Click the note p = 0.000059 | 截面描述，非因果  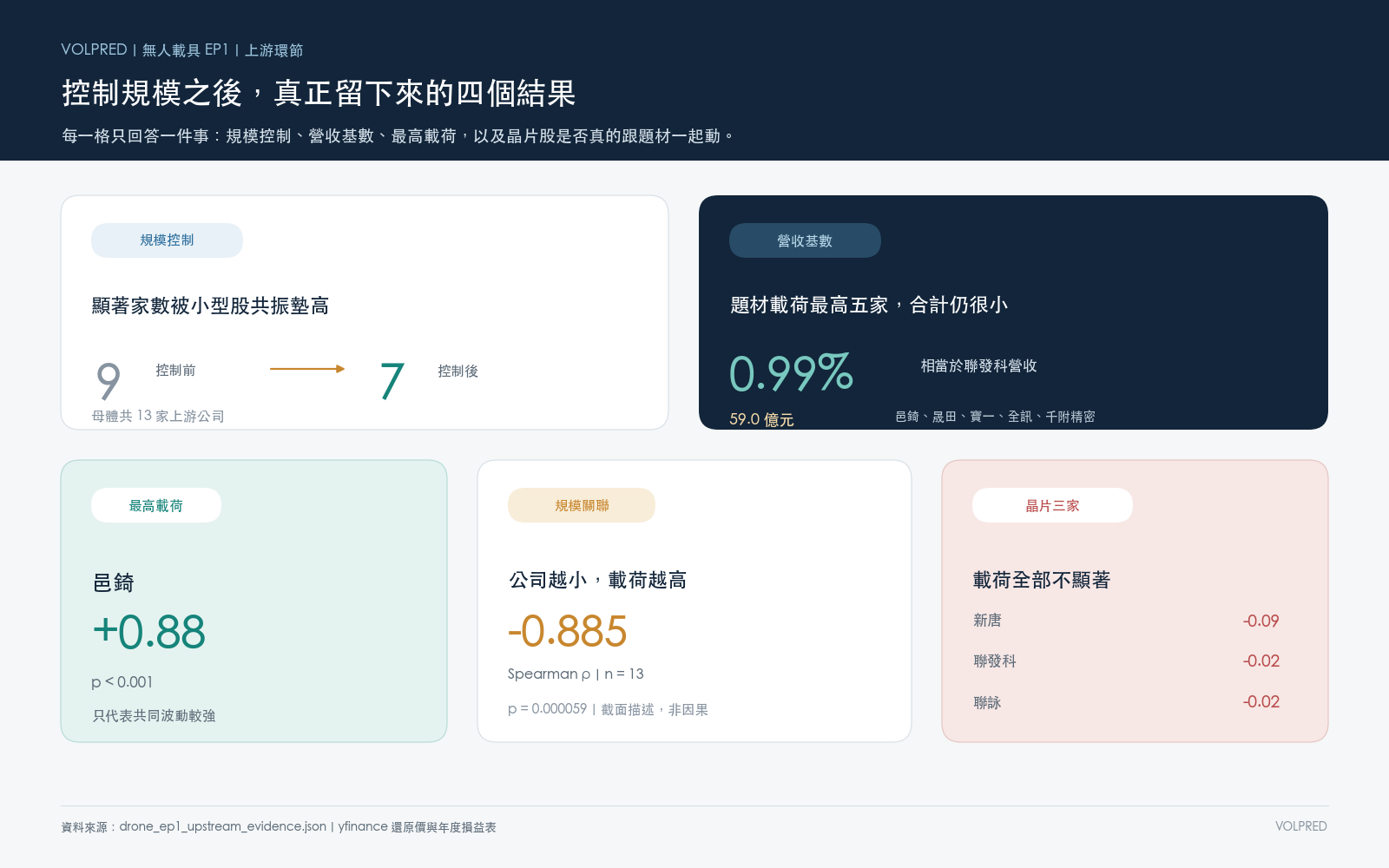click(x=608, y=709)
